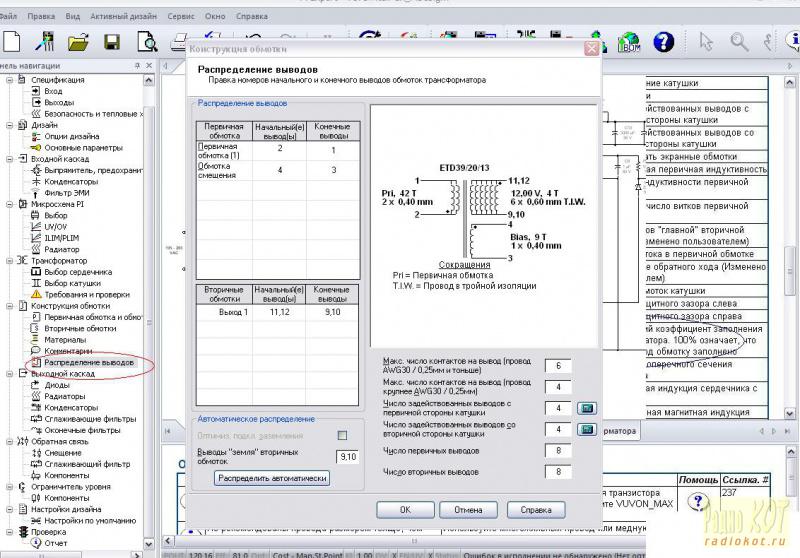Click max contacts field showing 6
This screenshot has height=558, width=800.
pos(558,365)
